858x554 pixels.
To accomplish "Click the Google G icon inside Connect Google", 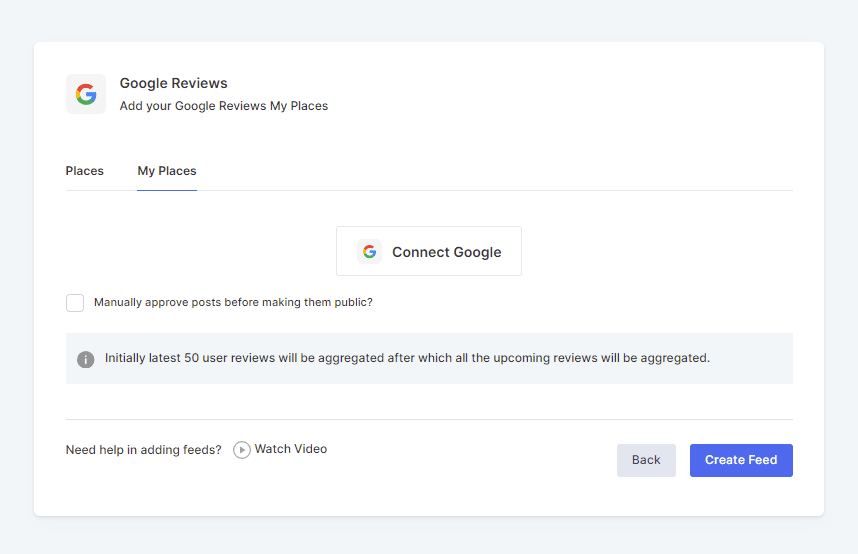I will pyautogui.click(x=370, y=252).
